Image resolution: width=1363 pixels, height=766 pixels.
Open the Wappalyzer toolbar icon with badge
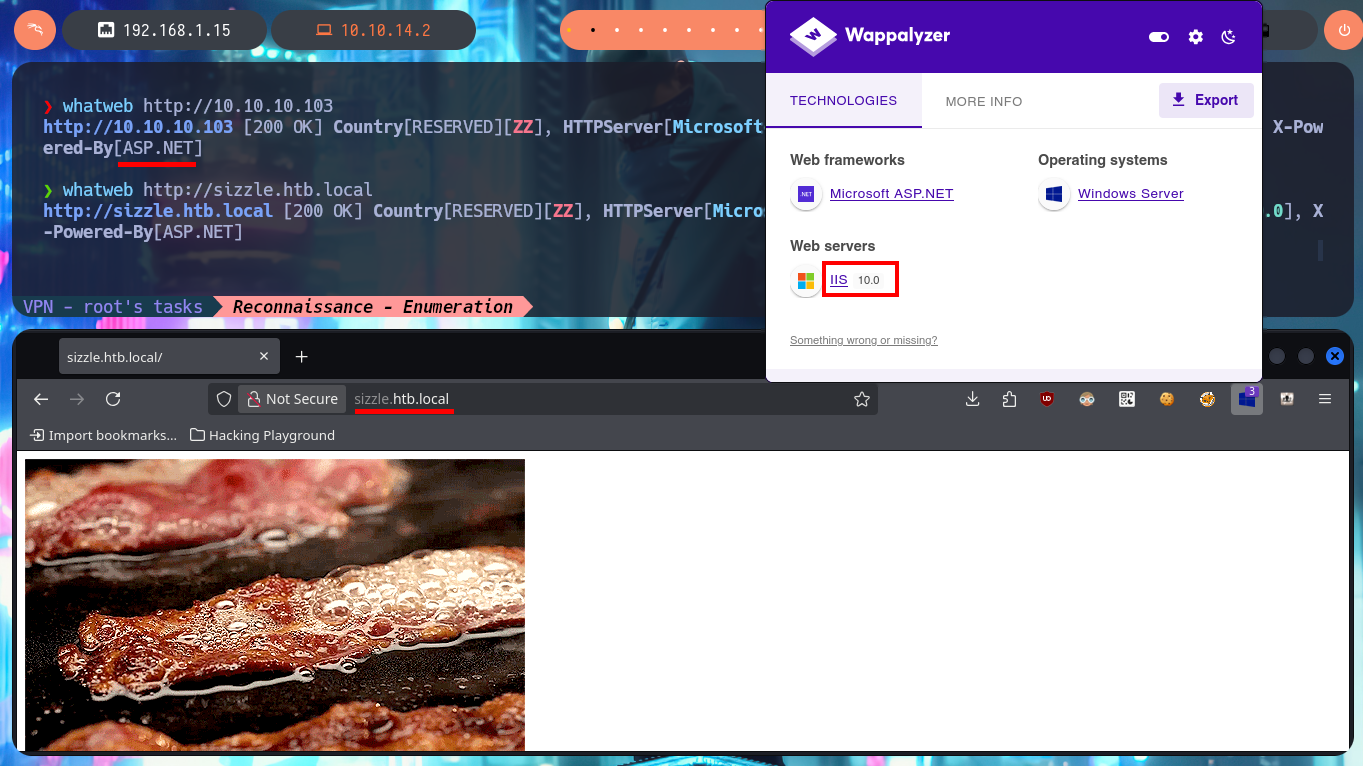tap(1247, 399)
